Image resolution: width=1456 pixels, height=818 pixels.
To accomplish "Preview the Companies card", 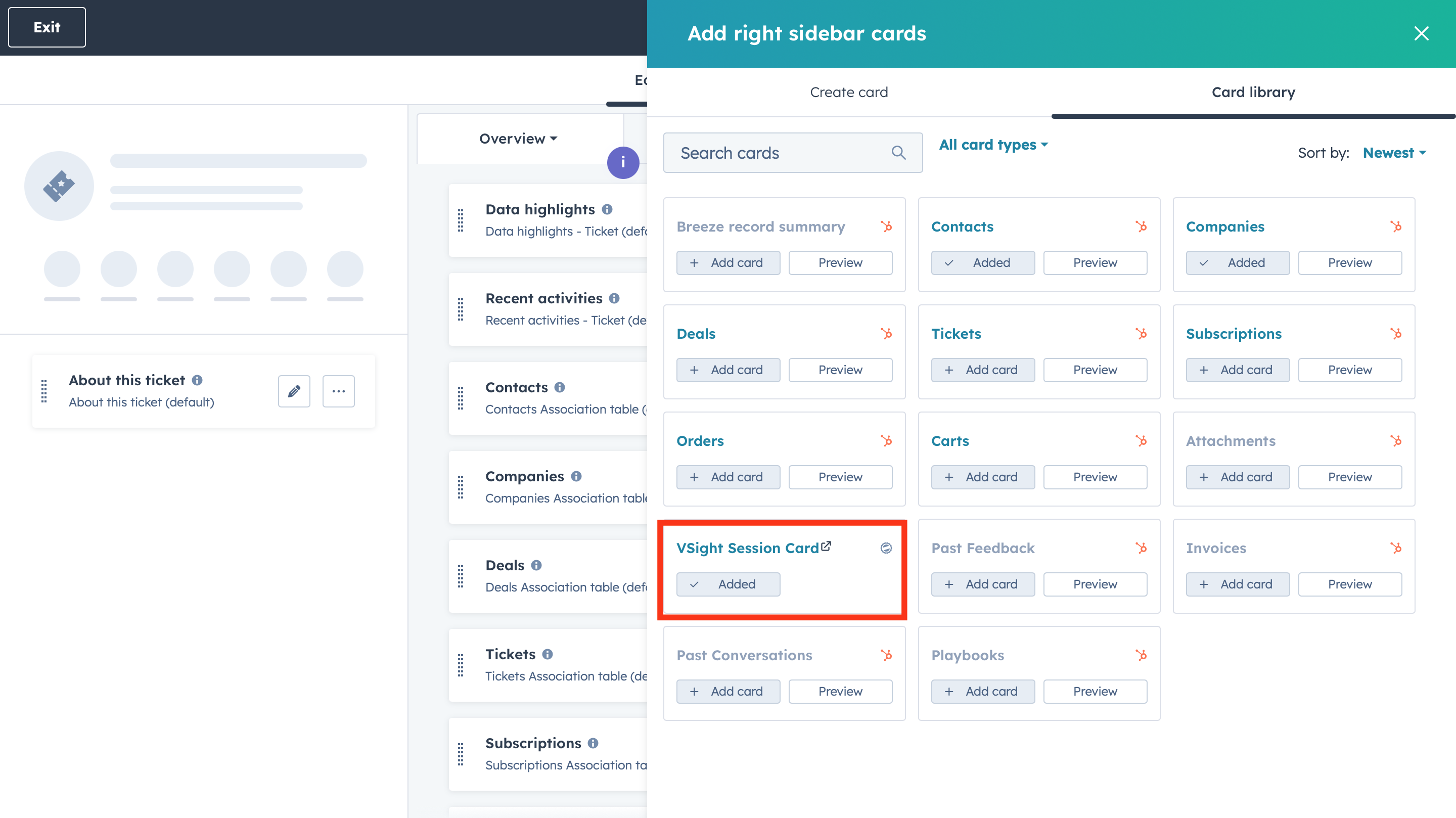I will [1350, 263].
